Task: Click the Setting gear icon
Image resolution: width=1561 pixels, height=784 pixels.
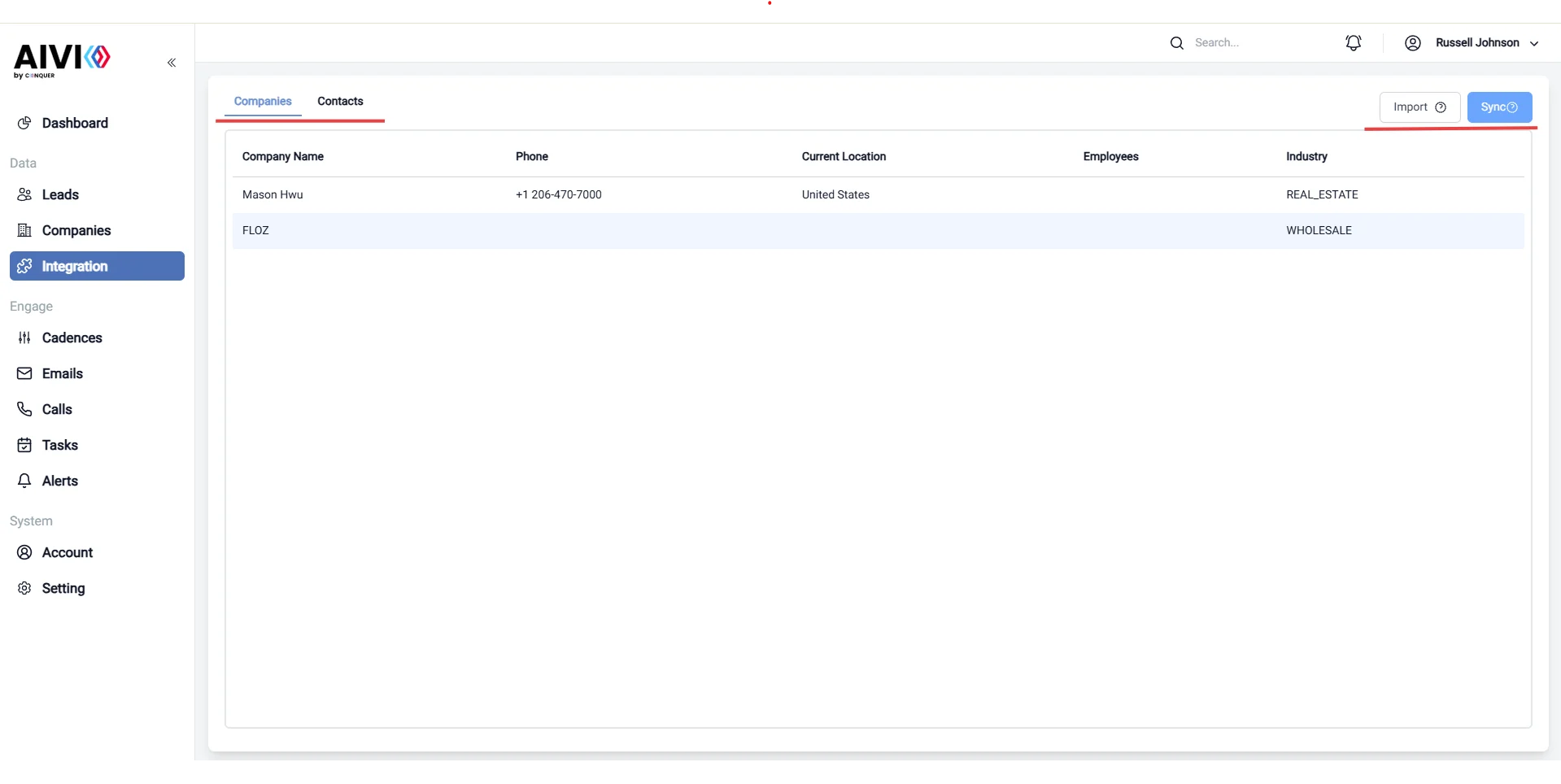Action: coord(24,588)
